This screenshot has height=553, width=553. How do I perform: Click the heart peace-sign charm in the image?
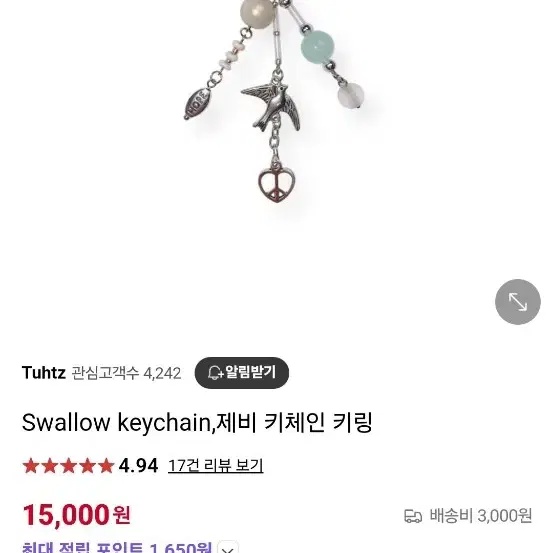(276, 184)
